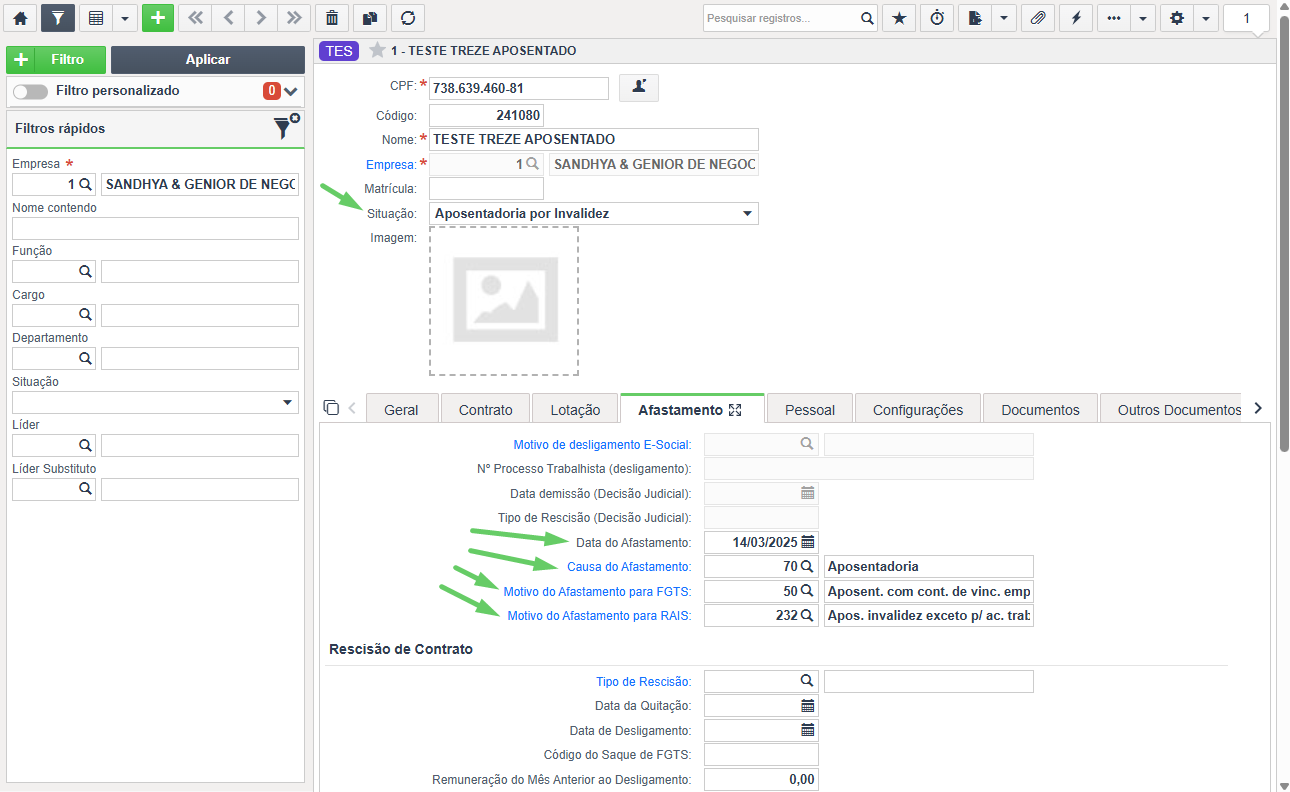
Task: Jump to the first record
Action: point(195,18)
